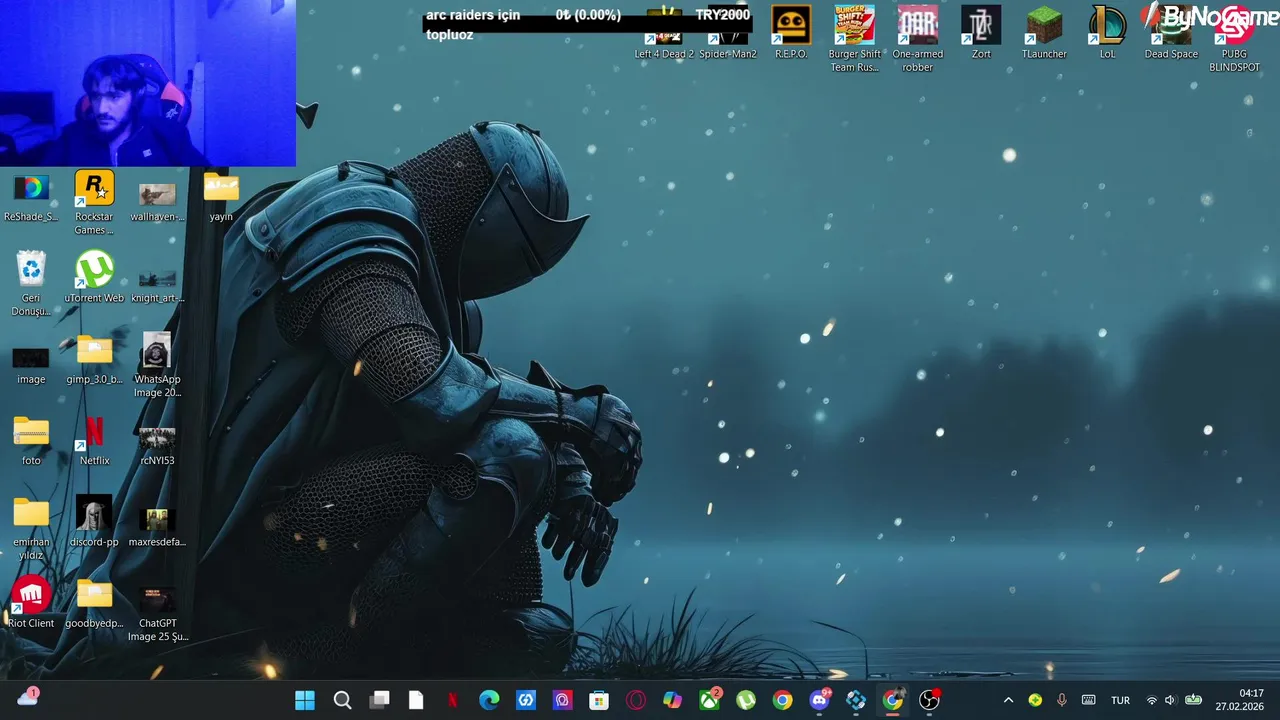The height and width of the screenshot is (720, 1280).
Task: Open Copilot from the taskbar
Action: point(673,700)
